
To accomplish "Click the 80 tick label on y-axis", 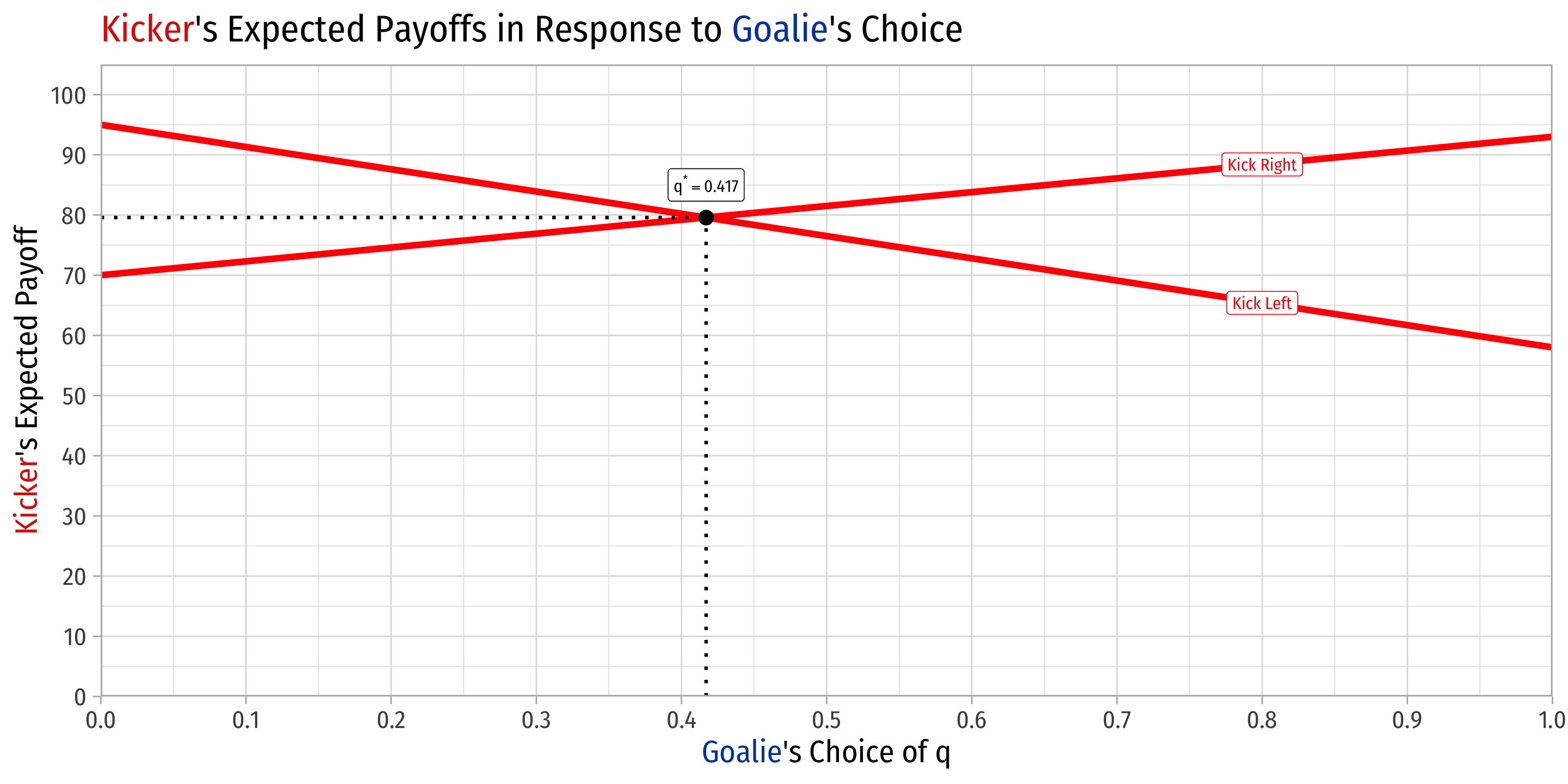I will [x=74, y=216].
